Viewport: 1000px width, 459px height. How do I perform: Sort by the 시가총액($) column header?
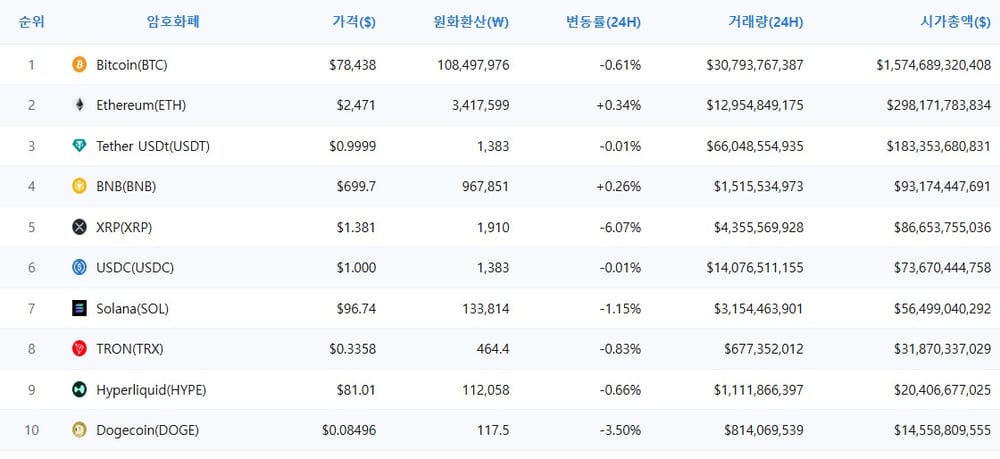(955, 22)
